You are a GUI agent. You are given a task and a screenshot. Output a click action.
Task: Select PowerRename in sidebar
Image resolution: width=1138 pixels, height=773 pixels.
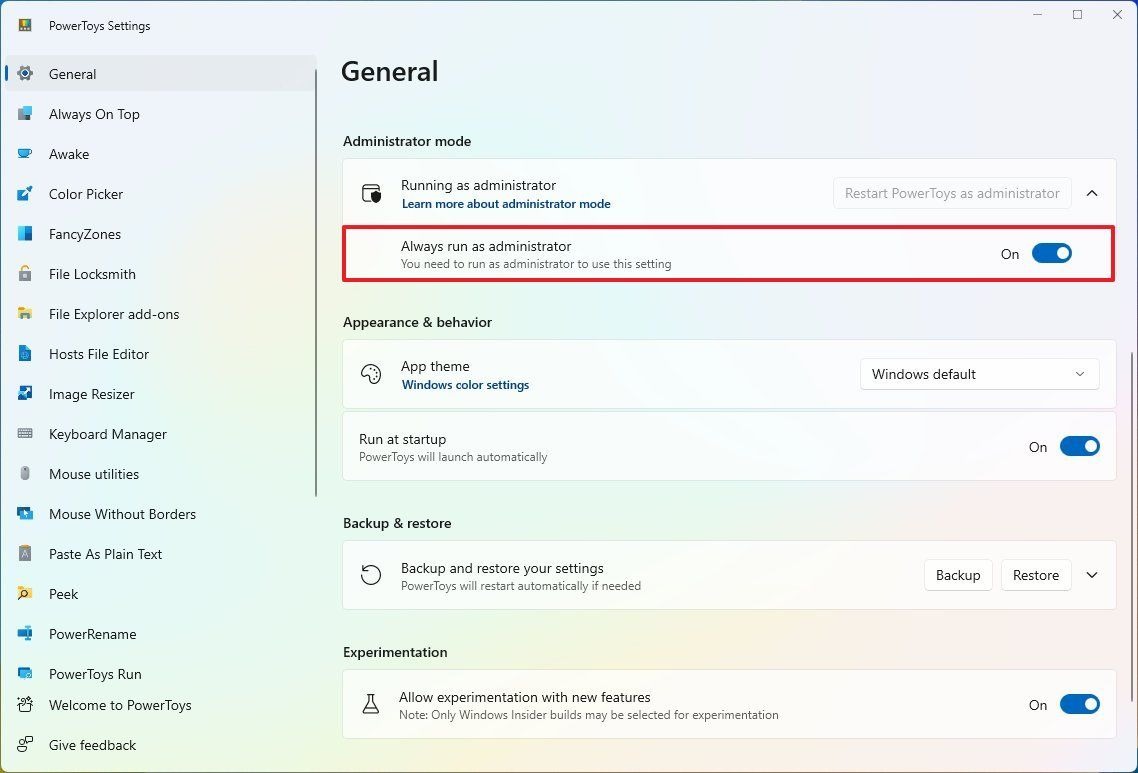point(160,633)
